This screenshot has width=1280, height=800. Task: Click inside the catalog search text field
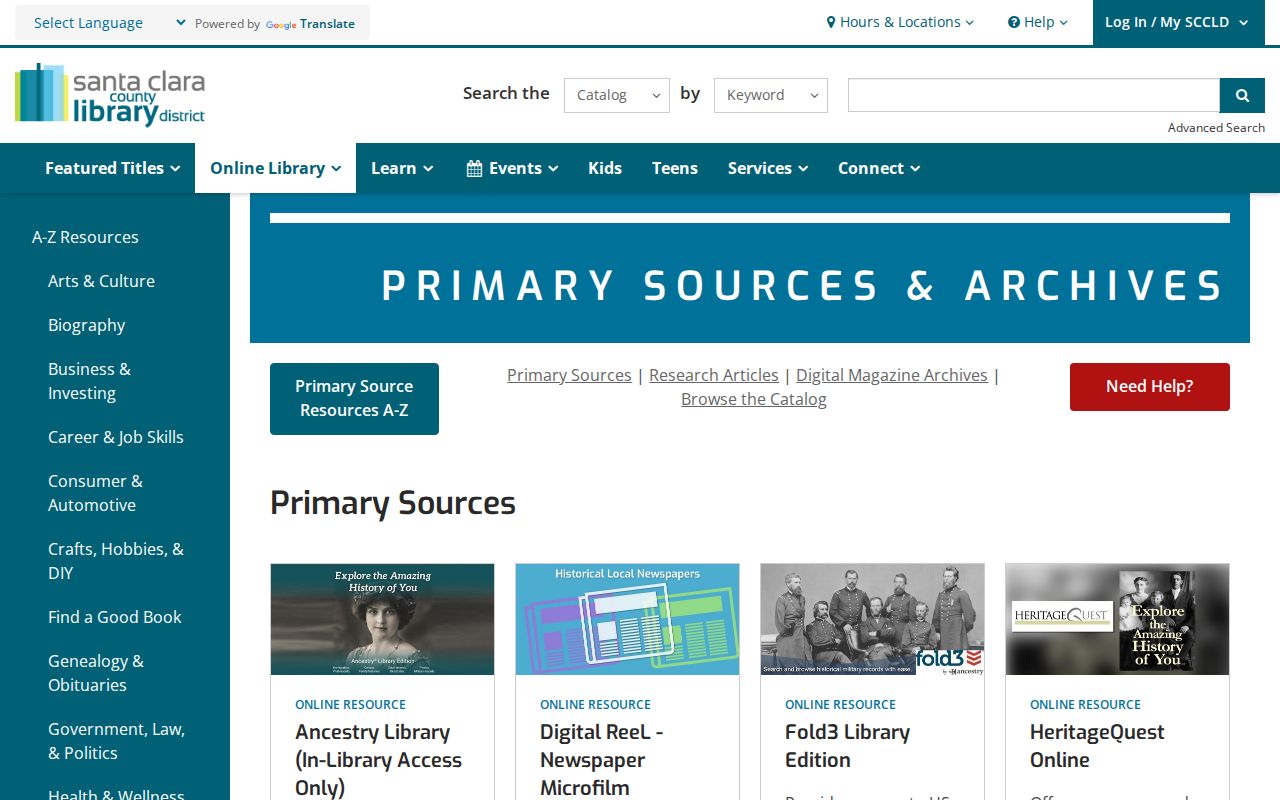[x=1033, y=95]
